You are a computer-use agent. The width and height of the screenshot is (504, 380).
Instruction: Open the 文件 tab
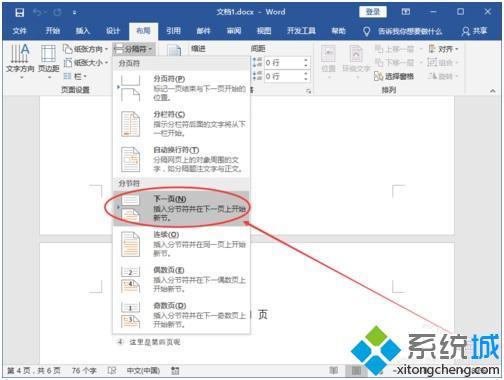coord(20,31)
